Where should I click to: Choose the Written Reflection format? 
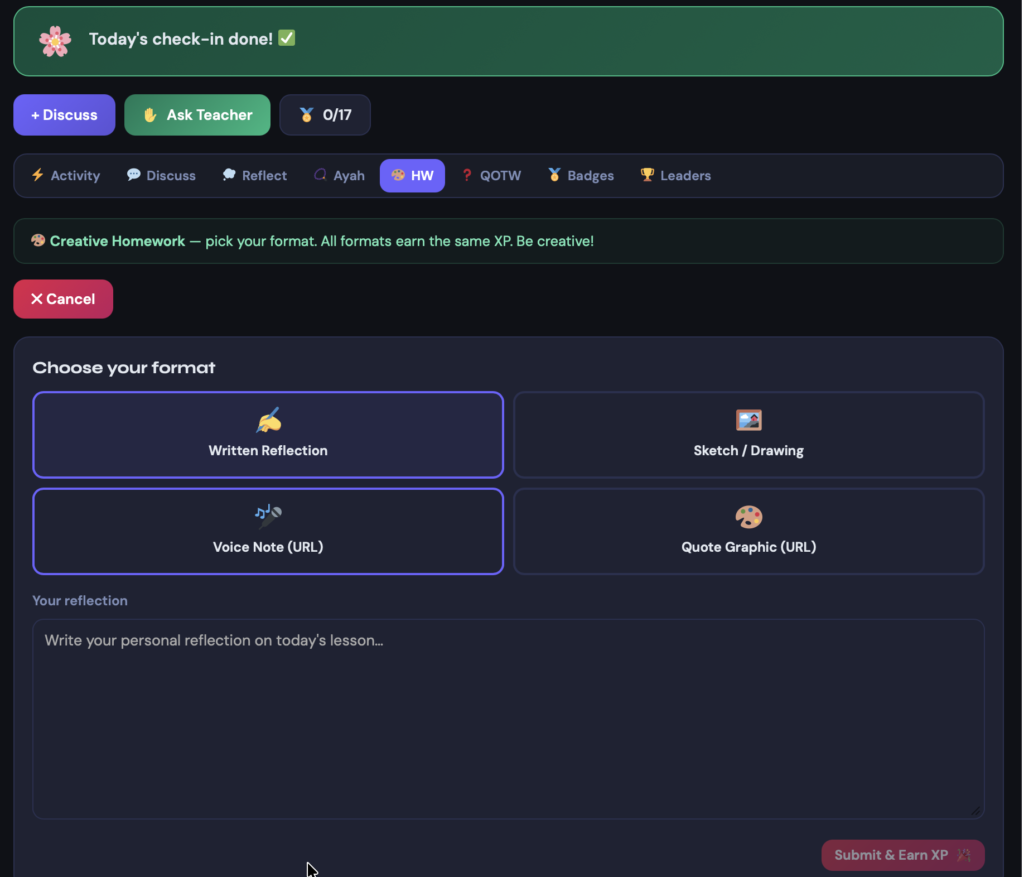(268, 435)
